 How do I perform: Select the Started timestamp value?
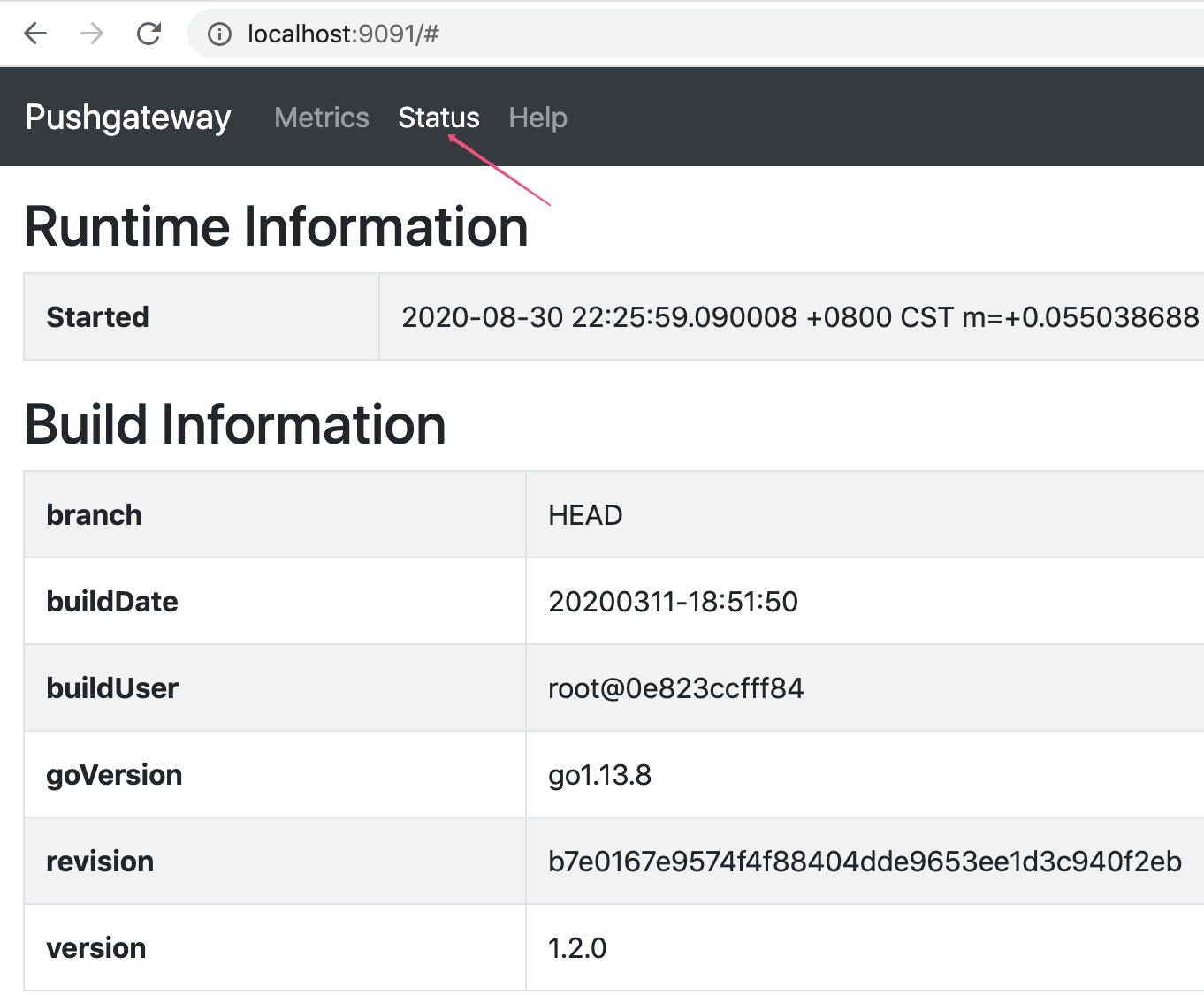(800, 316)
